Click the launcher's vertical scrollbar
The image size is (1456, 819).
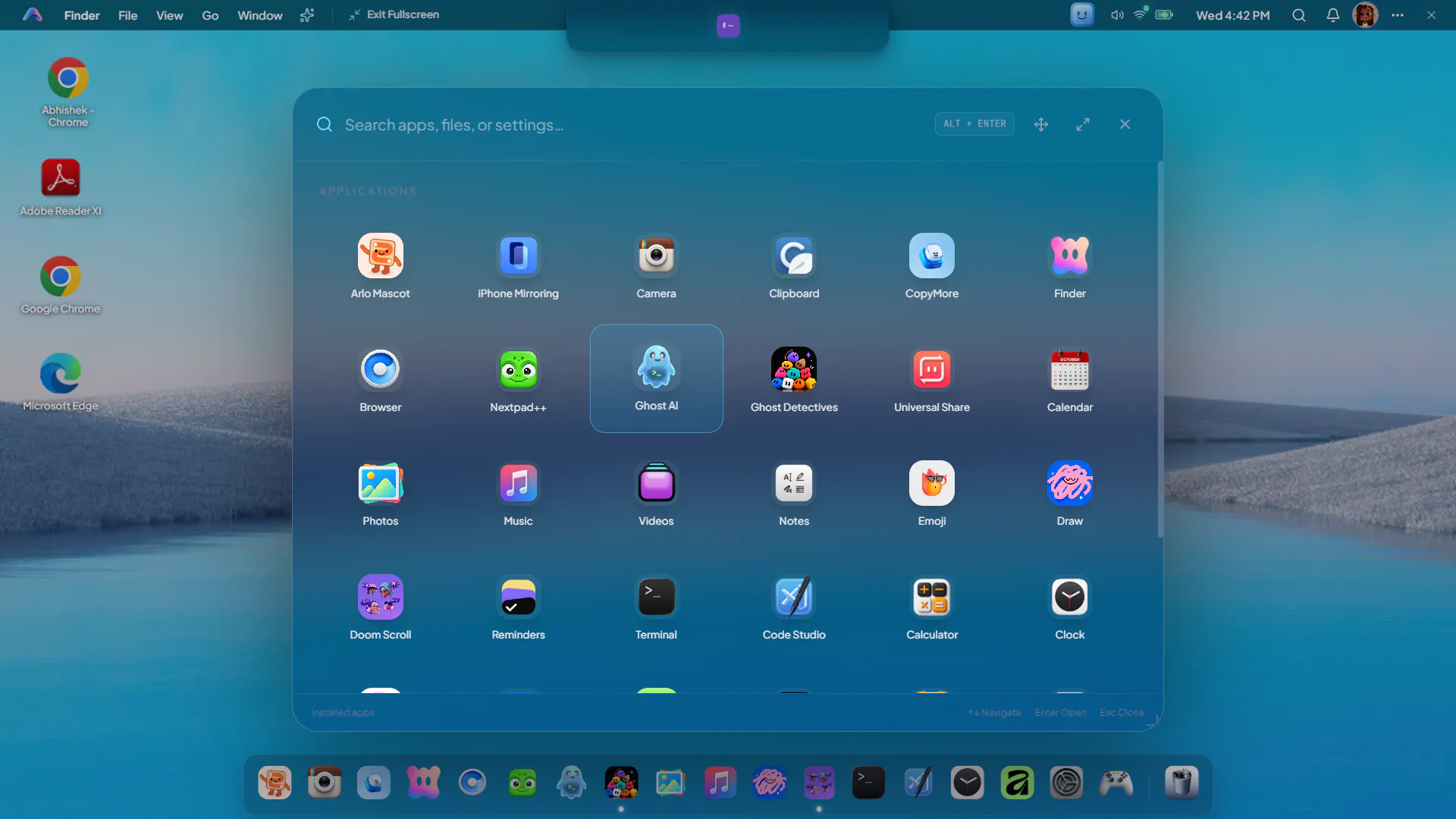click(x=1160, y=349)
